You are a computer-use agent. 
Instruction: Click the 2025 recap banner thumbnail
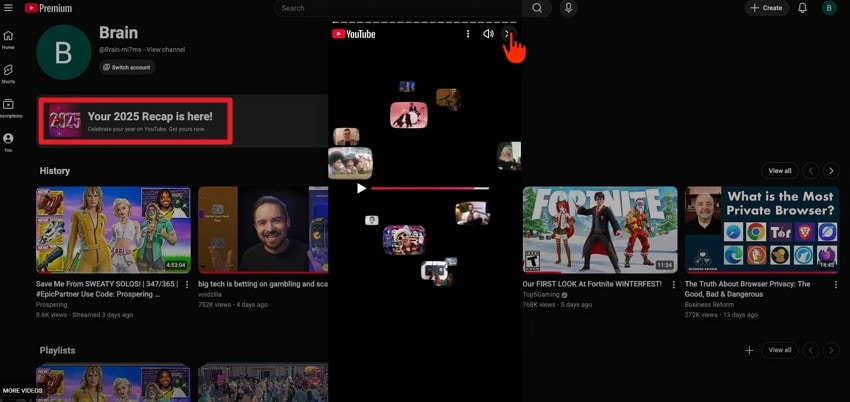coord(65,120)
